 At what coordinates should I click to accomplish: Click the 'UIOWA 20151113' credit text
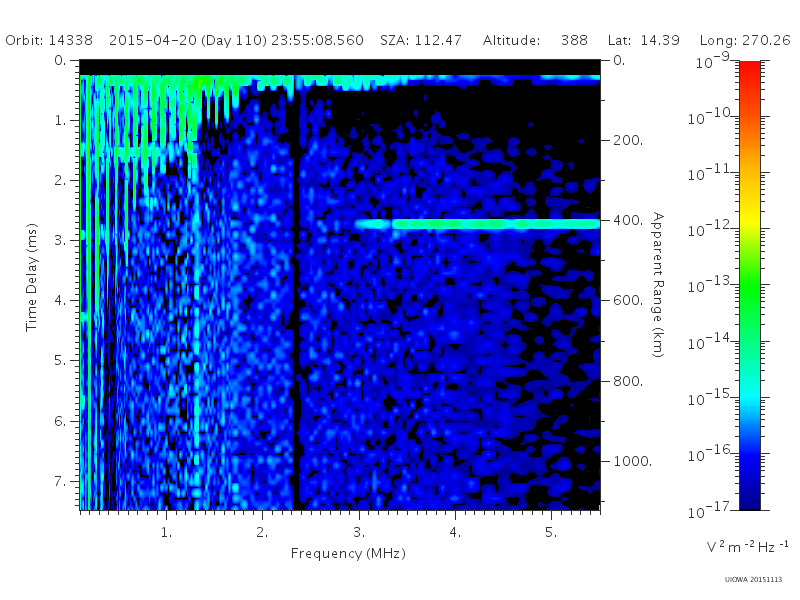click(x=754, y=580)
